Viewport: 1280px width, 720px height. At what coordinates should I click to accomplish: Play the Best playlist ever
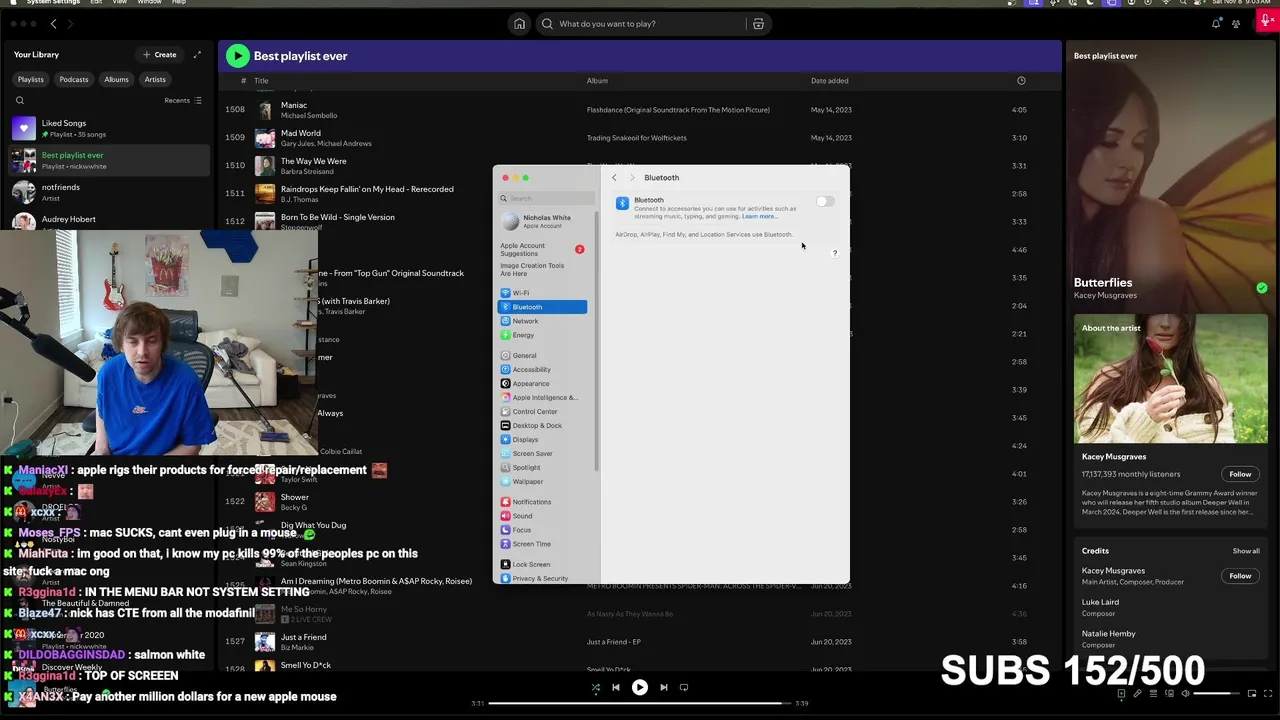click(x=237, y=56)
